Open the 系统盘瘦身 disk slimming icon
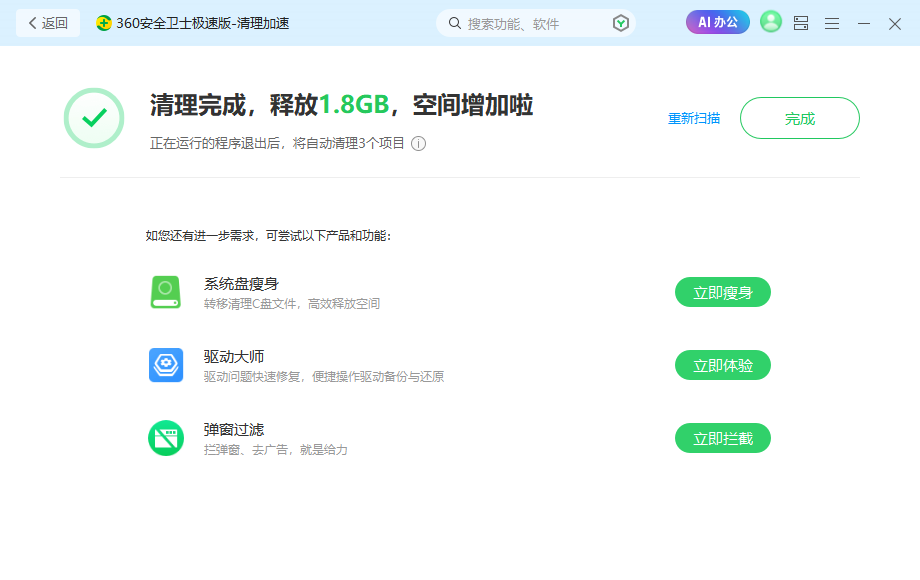 (x=166, y=291)
